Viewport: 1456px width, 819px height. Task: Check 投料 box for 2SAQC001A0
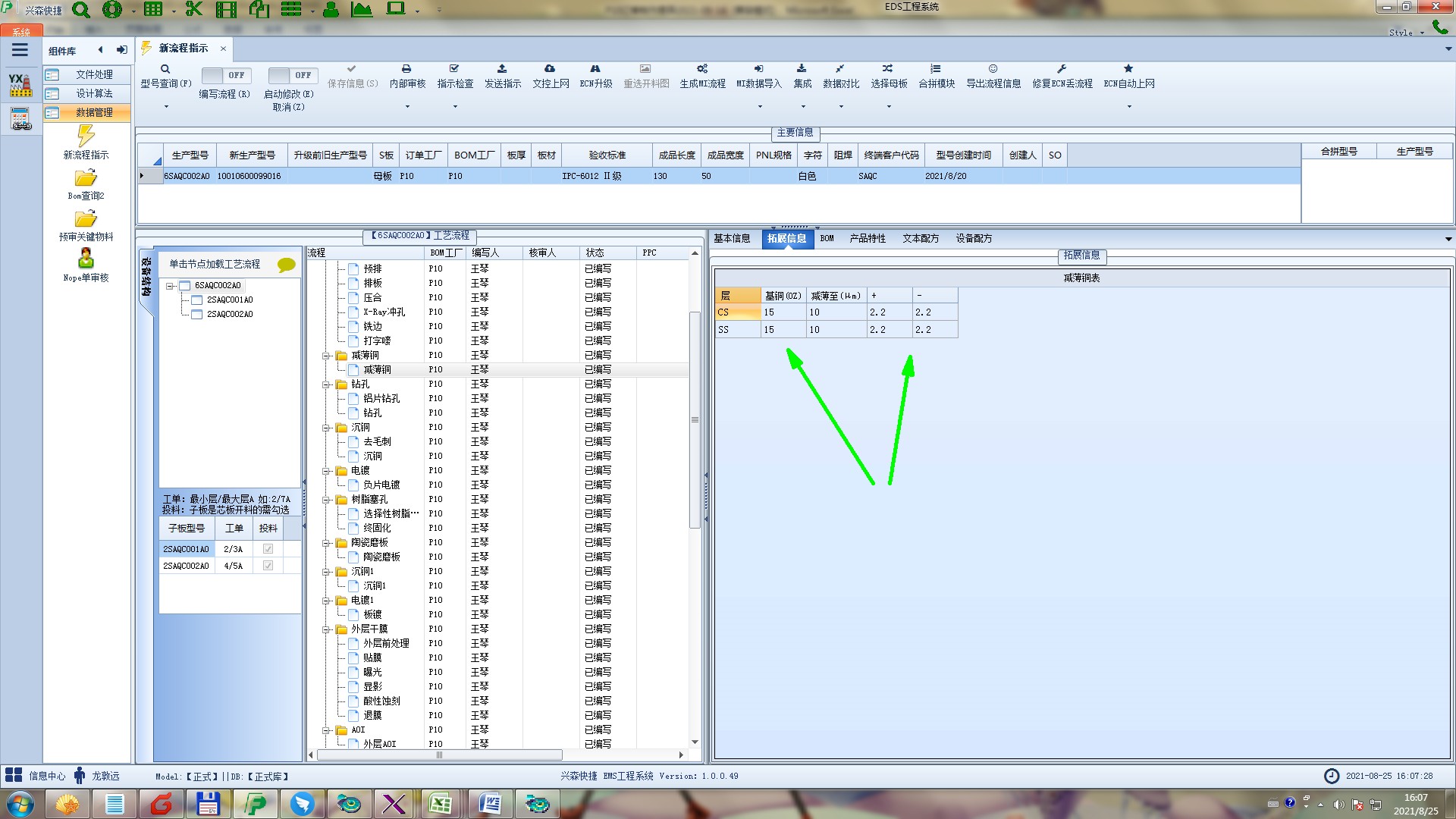tap(268, 549)
